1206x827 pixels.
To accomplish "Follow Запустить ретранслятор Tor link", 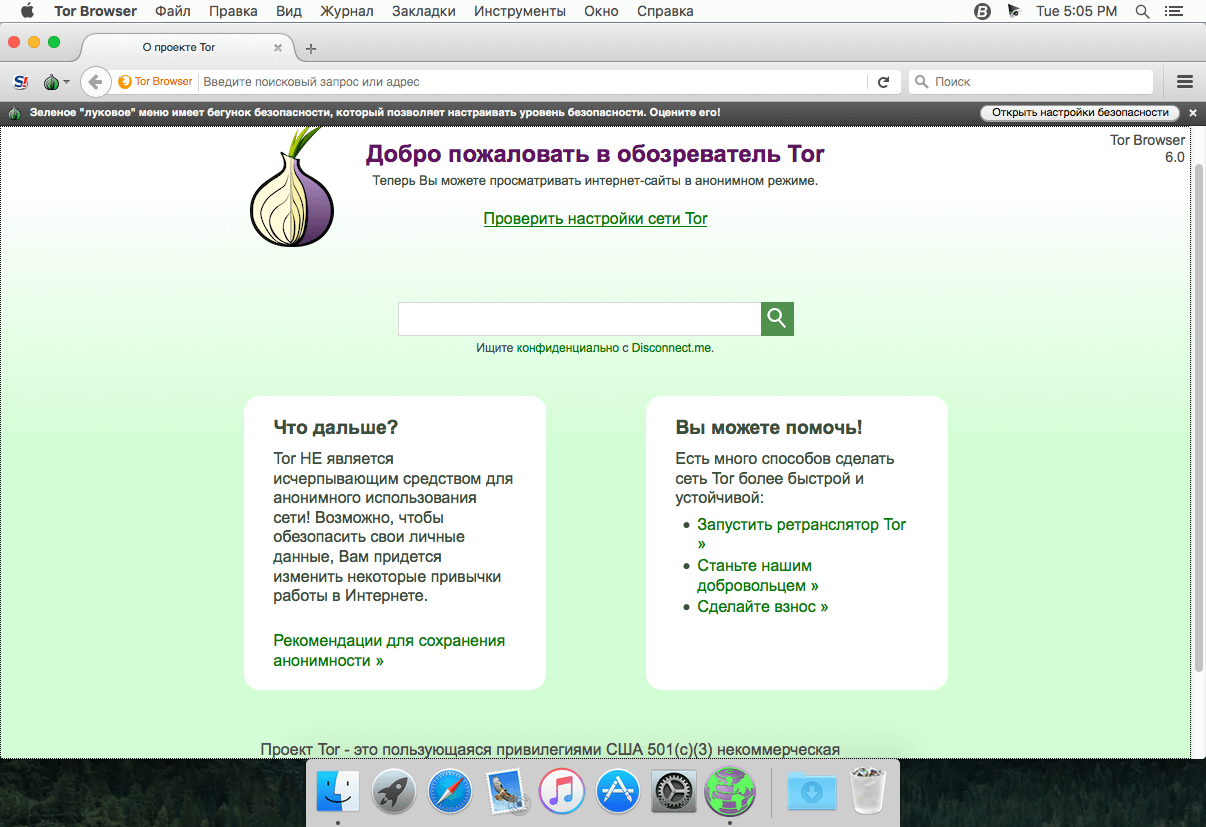I will coord(801,534).
